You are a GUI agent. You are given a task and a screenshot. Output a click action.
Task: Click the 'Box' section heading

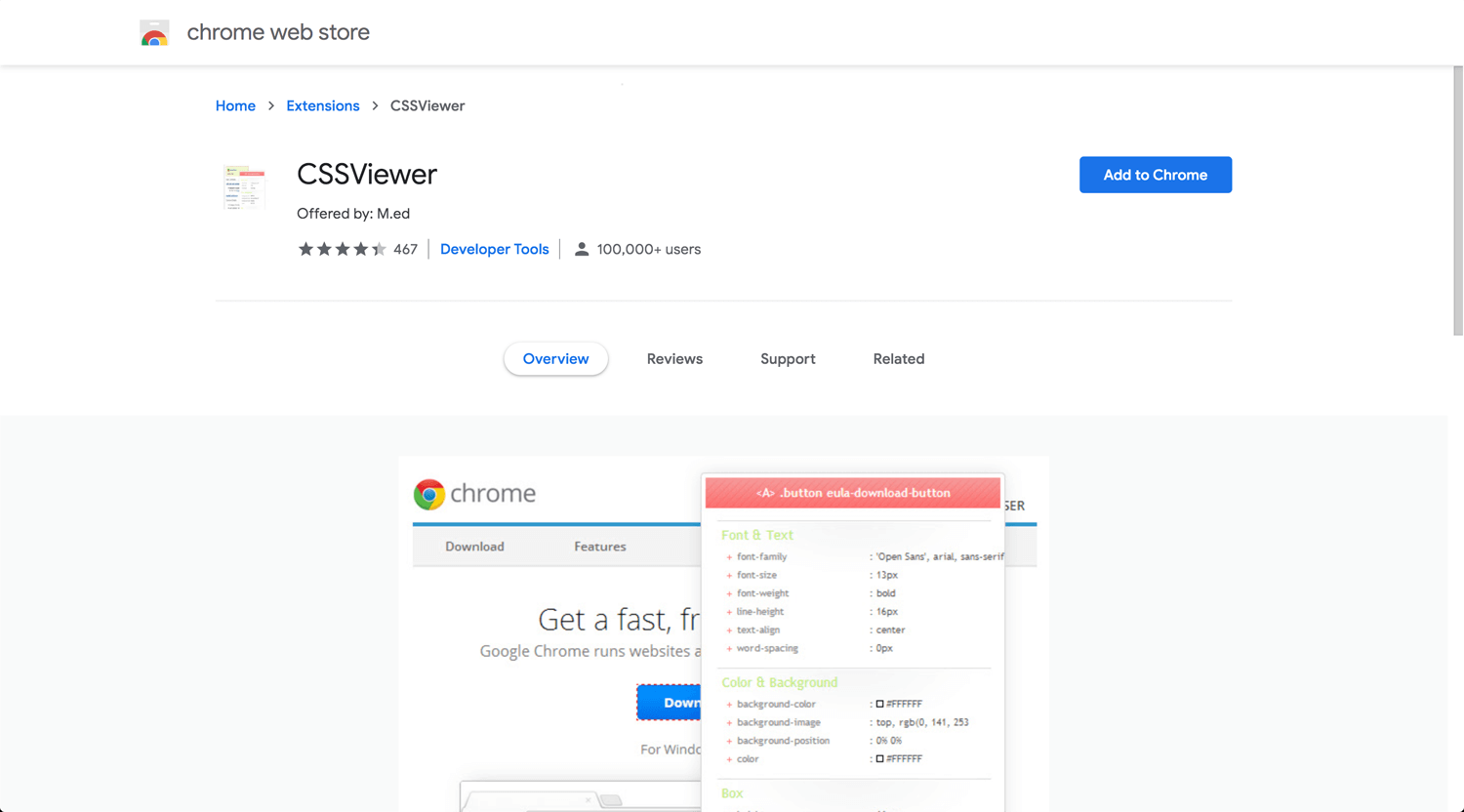[732, 793]
